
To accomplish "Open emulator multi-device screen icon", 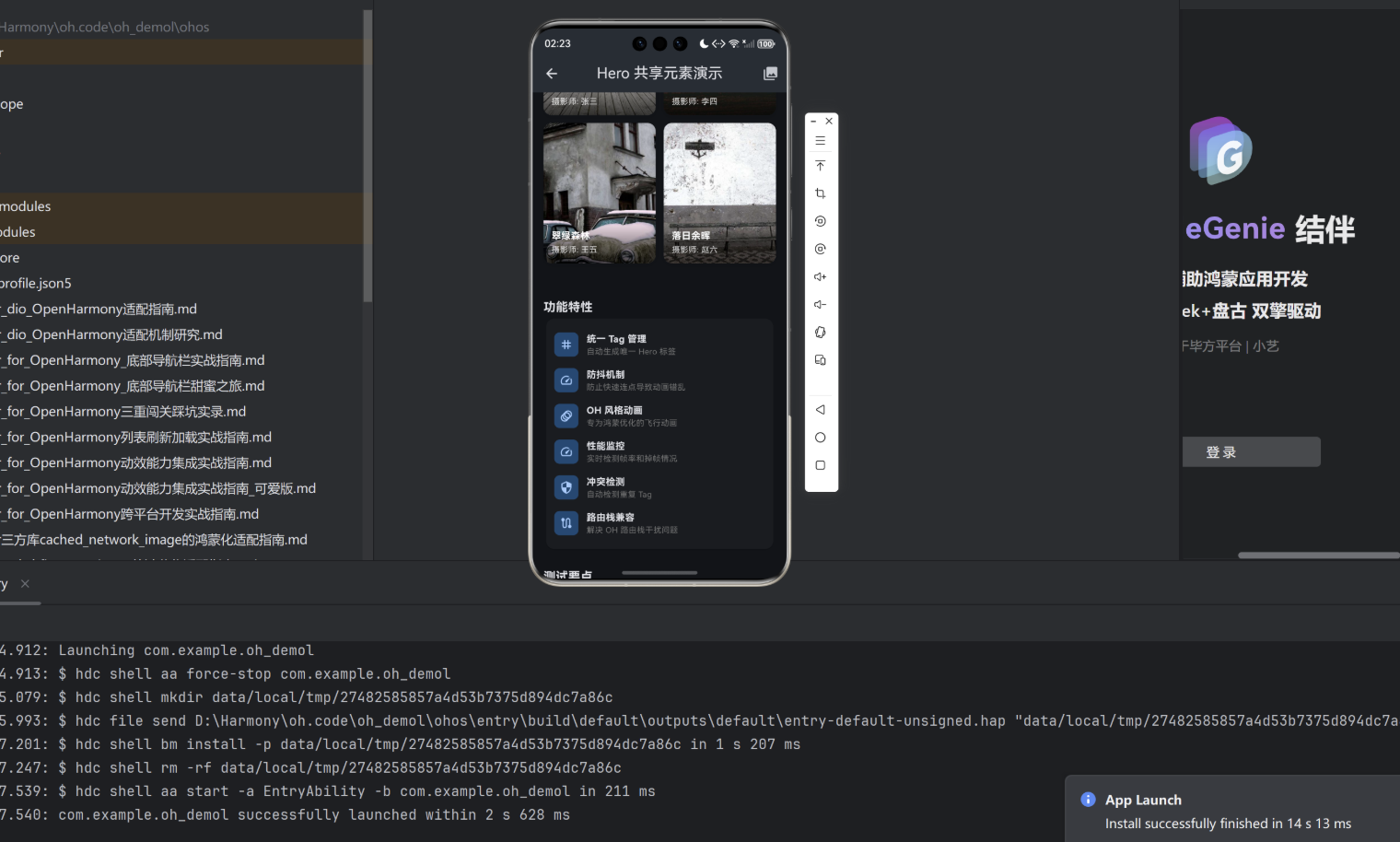I will (x=820, y=360).
